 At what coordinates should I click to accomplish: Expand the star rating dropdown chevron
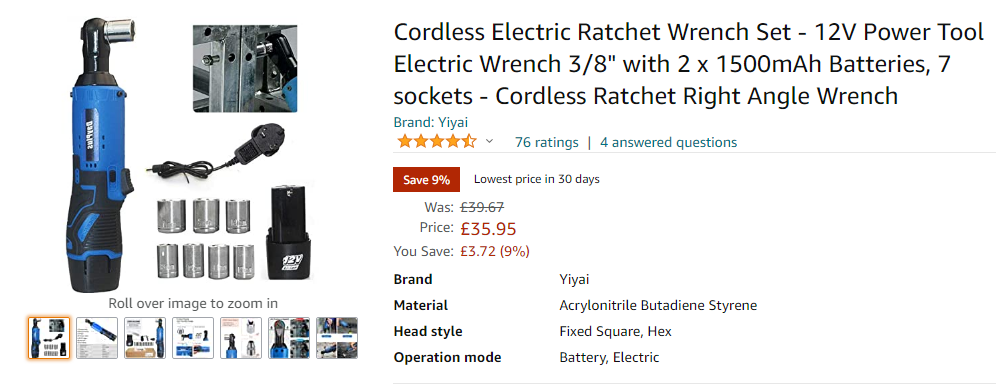[489, 142]
